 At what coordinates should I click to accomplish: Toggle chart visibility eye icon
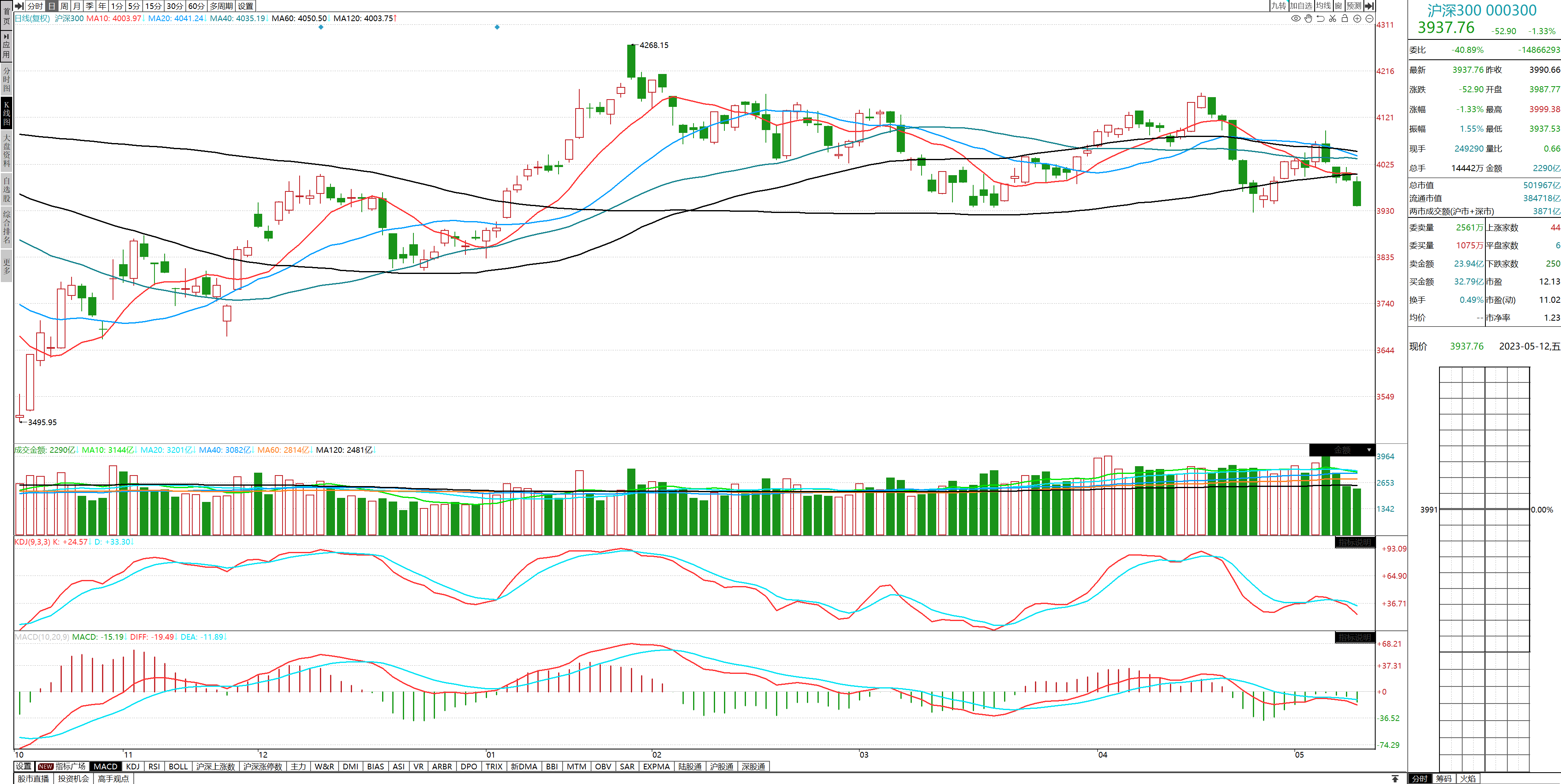(1296, 18)
